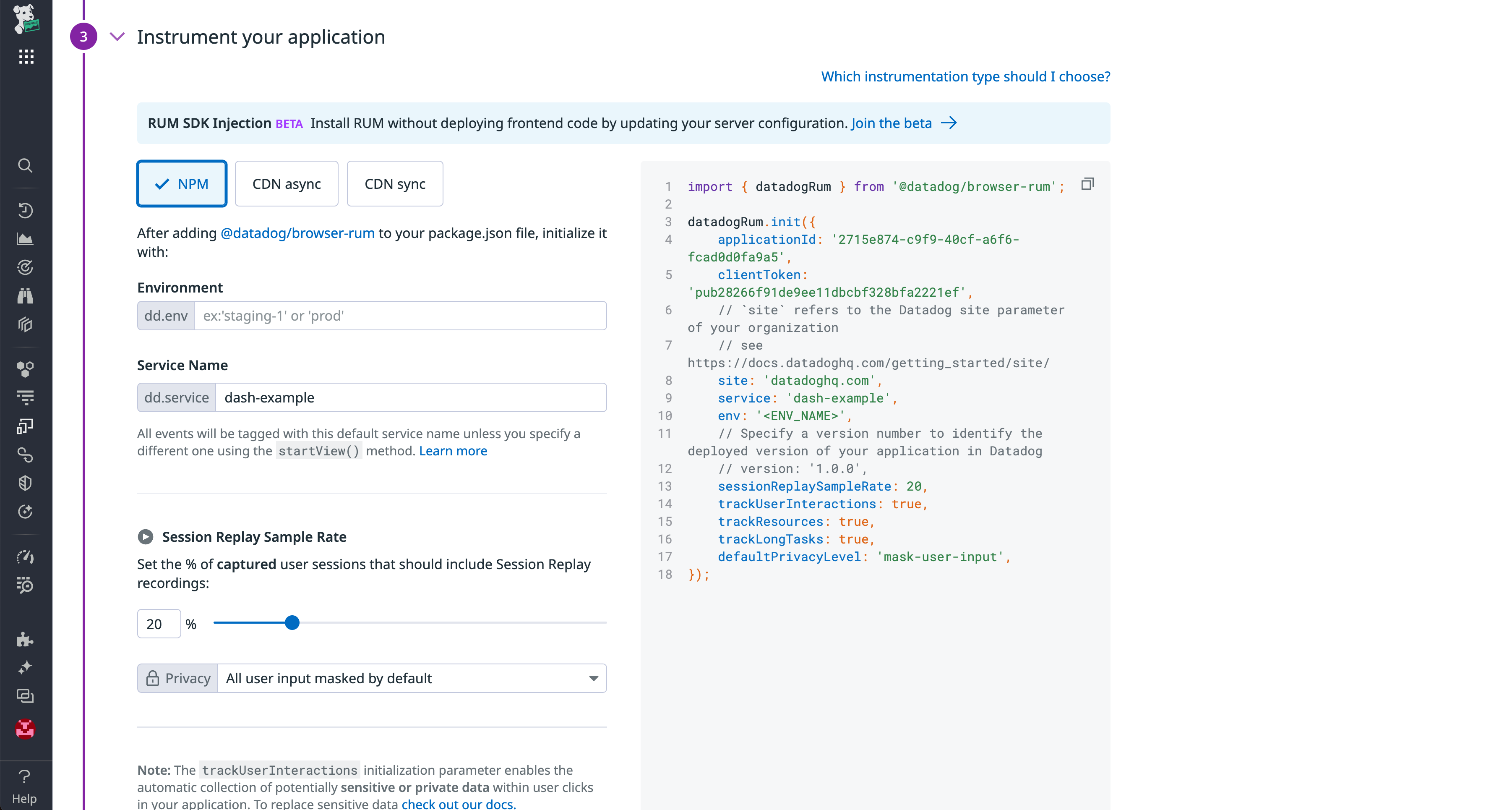Open Which instrumentation type should I choose link
The height and width of the screenshot is (810, 1512).
point(965,76)
